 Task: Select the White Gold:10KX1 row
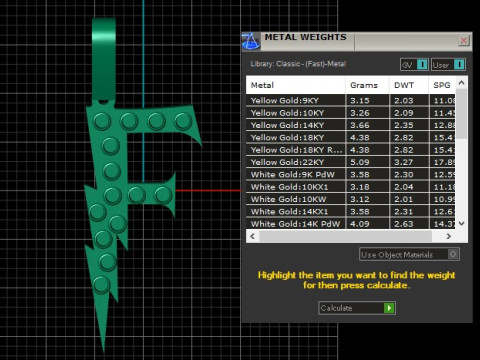[x=351, y=187]
